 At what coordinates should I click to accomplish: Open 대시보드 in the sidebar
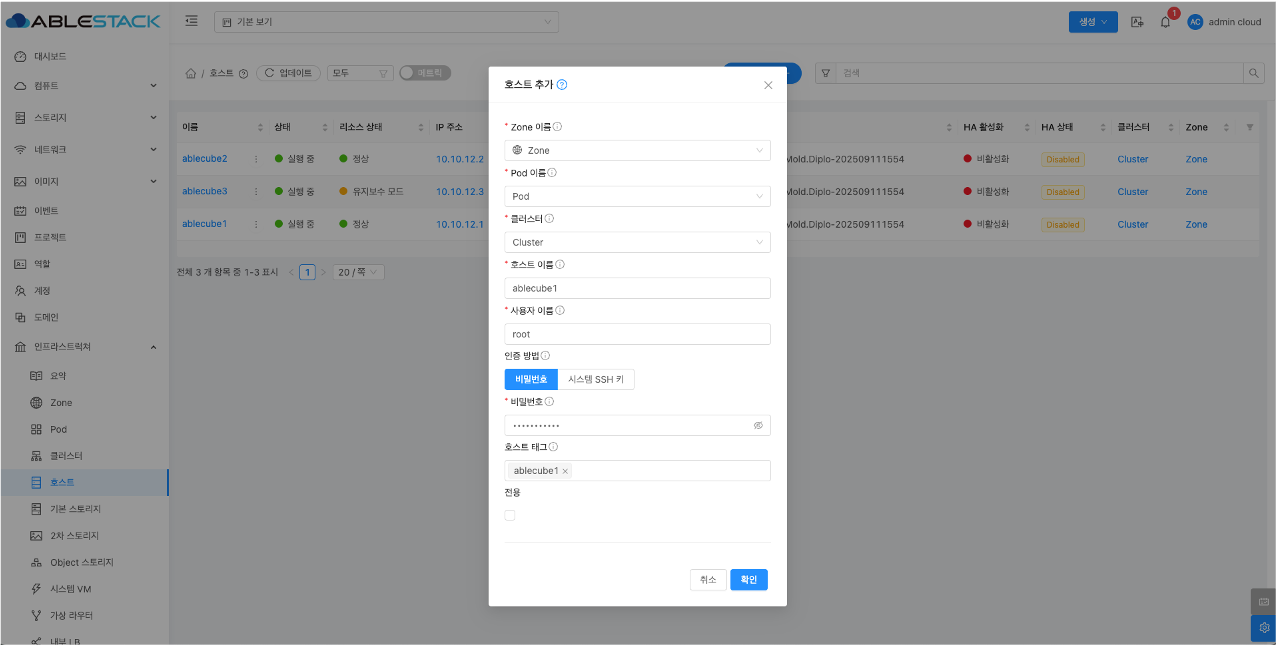pyautogui.click(x=50, y=56)
